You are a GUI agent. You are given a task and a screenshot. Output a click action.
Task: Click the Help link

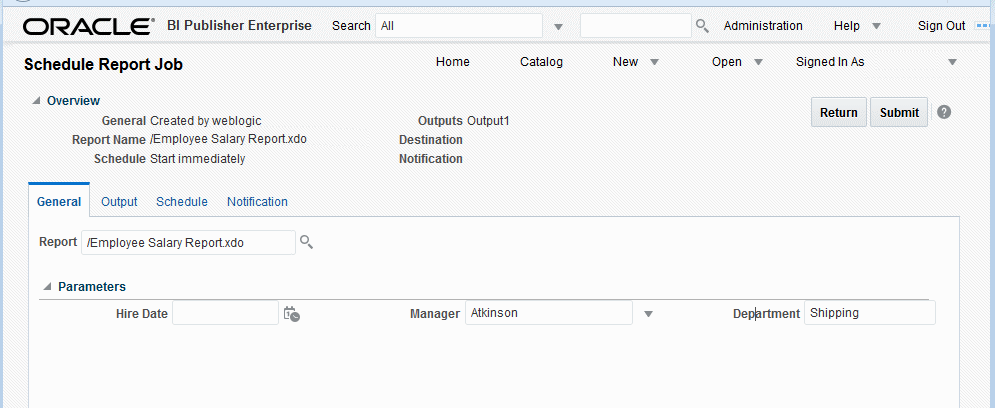click(x=847, y=26)
